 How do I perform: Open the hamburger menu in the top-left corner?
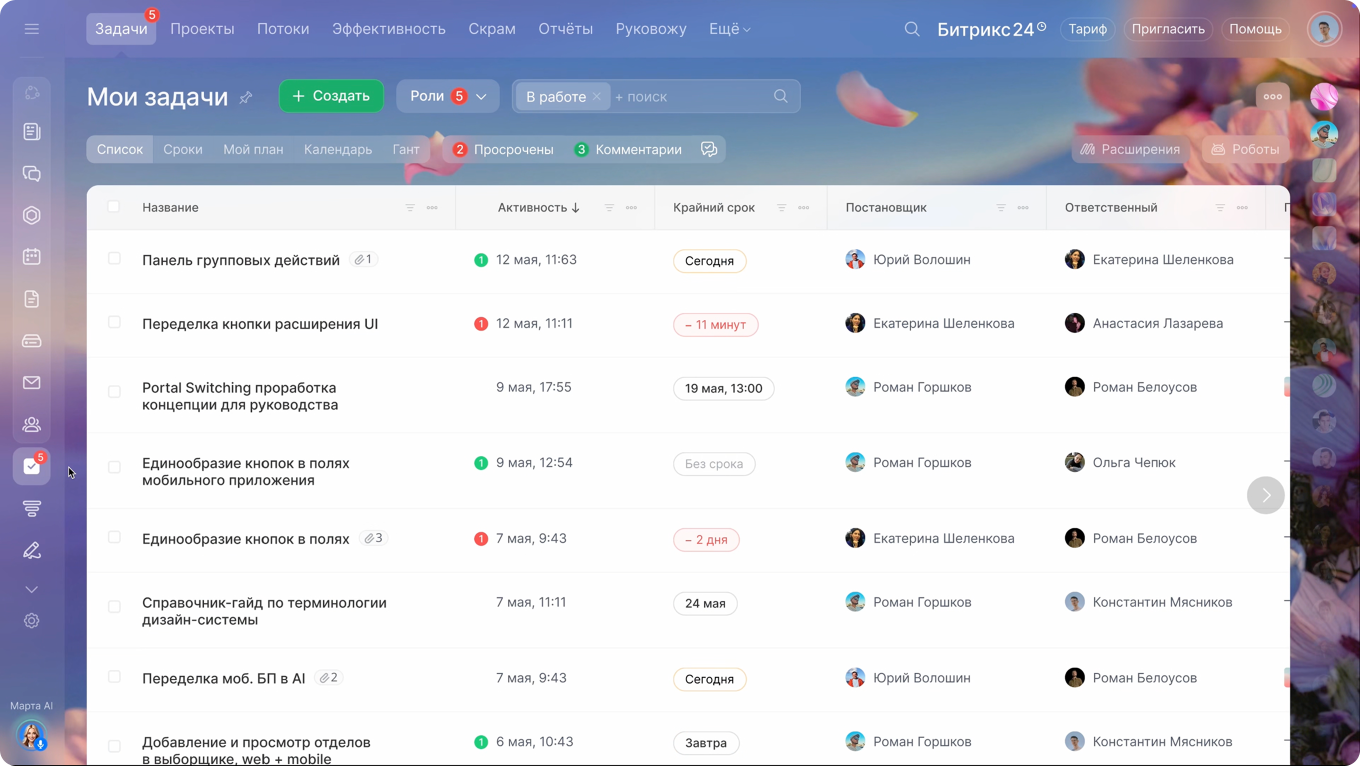point(32,29)
